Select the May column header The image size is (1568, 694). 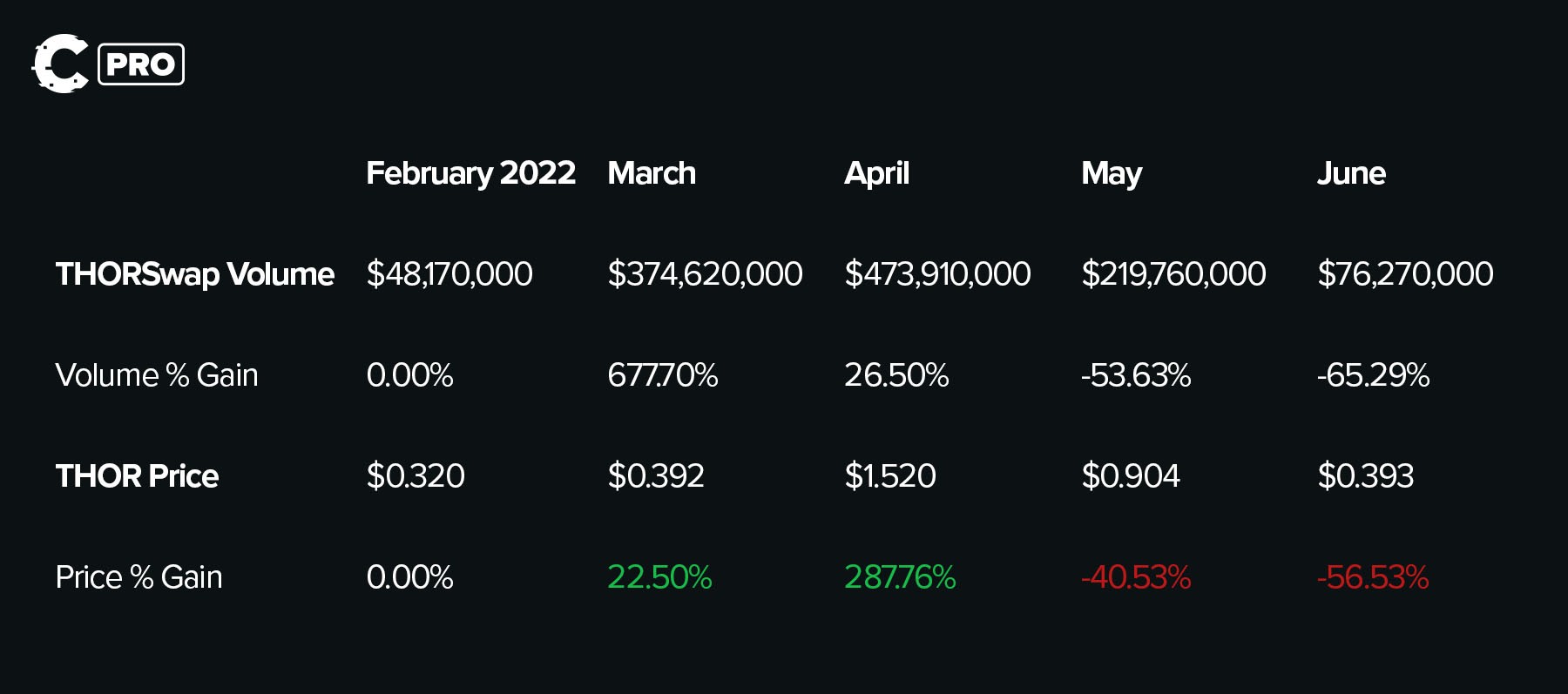click(x=1112, y=173)
